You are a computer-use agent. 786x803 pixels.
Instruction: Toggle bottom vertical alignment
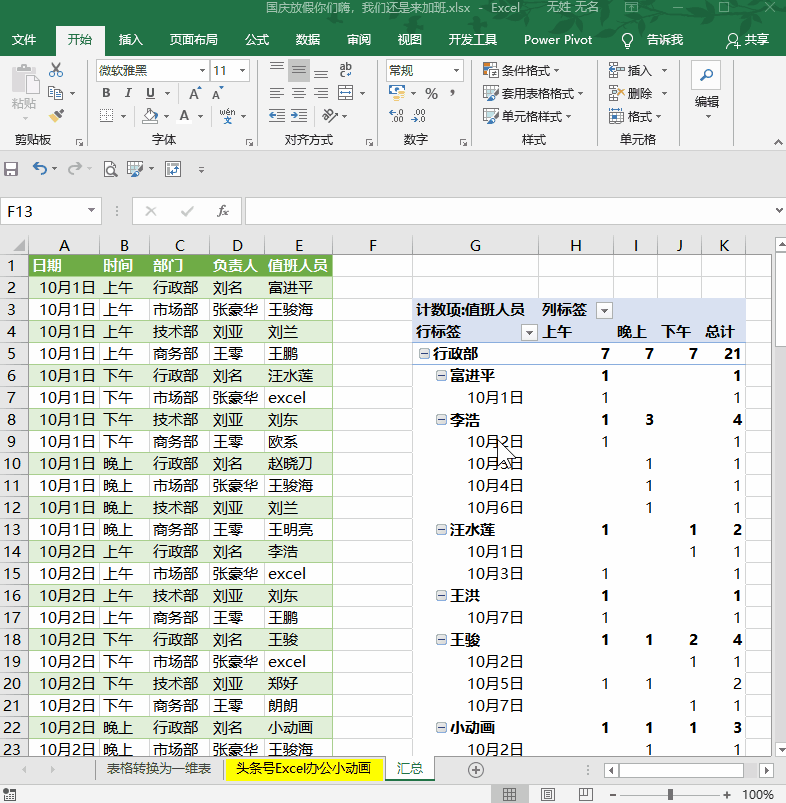(321, 74)
